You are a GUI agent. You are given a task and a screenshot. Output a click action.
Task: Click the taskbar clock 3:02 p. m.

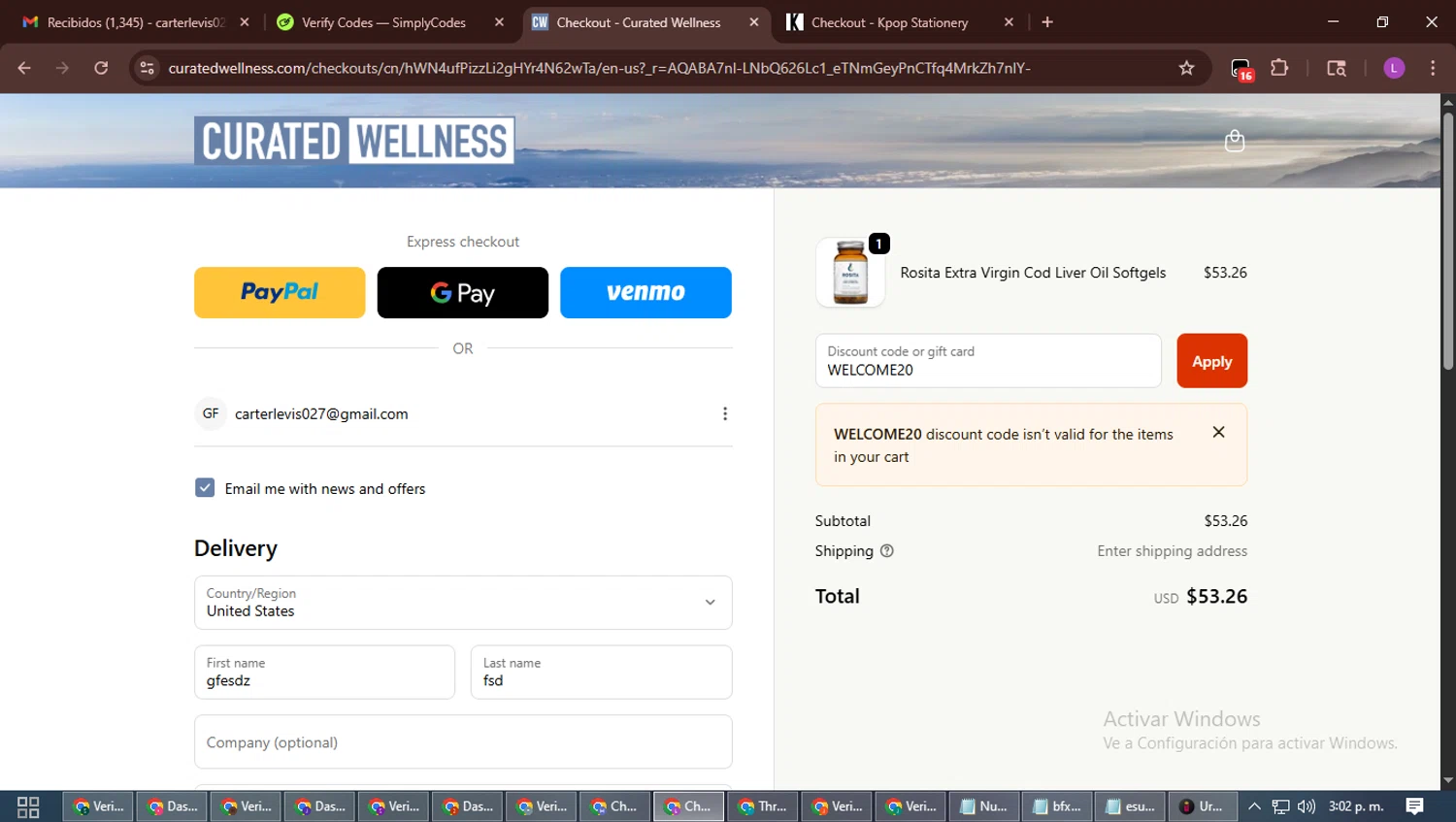(x=1356, y=806)
